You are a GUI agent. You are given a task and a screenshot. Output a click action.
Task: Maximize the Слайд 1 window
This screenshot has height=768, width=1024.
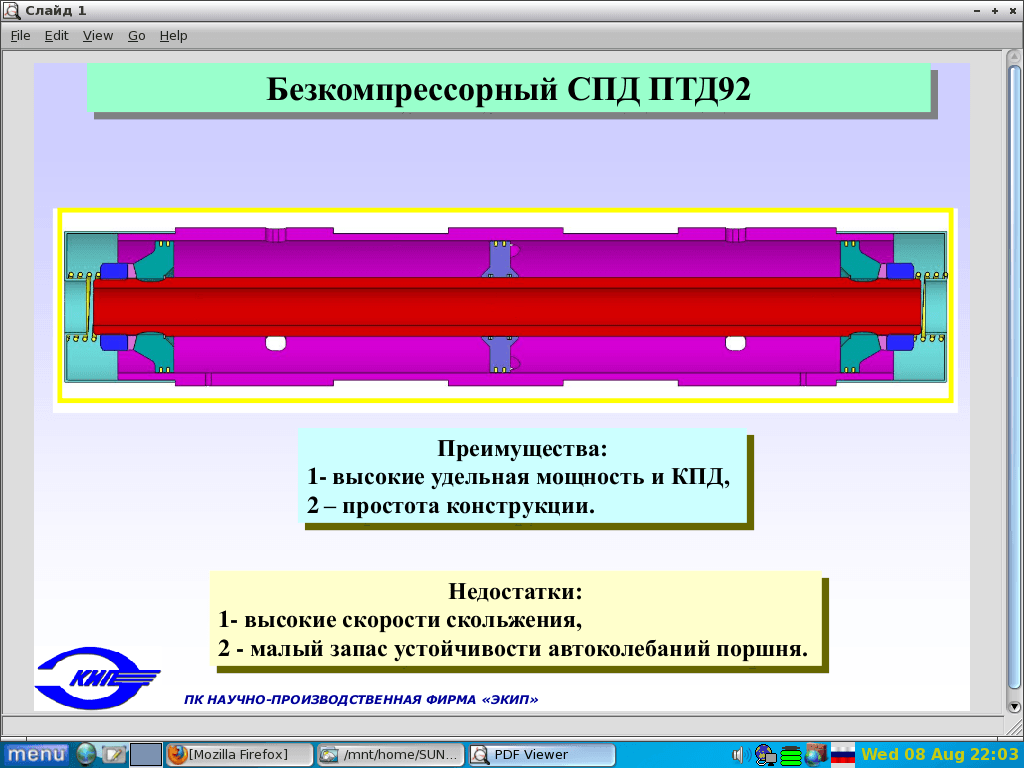995,11
